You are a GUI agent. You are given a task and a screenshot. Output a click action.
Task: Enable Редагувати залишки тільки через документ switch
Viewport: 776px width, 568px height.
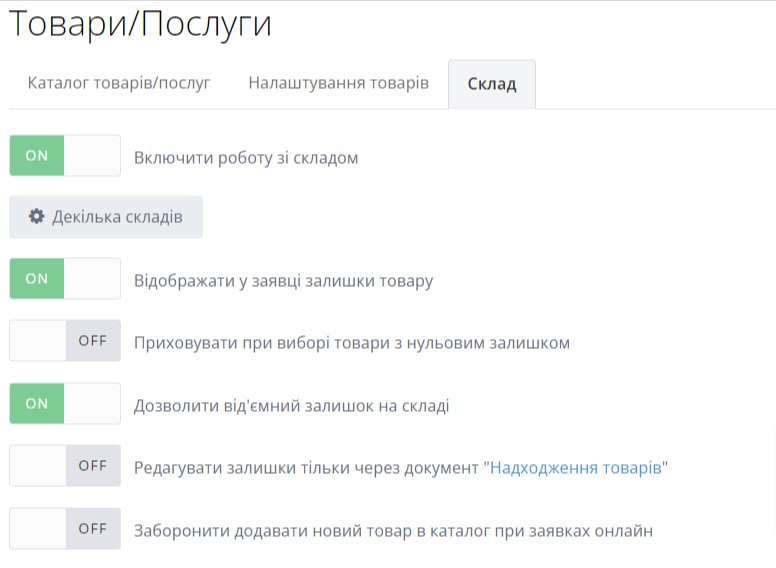point(65,466)
